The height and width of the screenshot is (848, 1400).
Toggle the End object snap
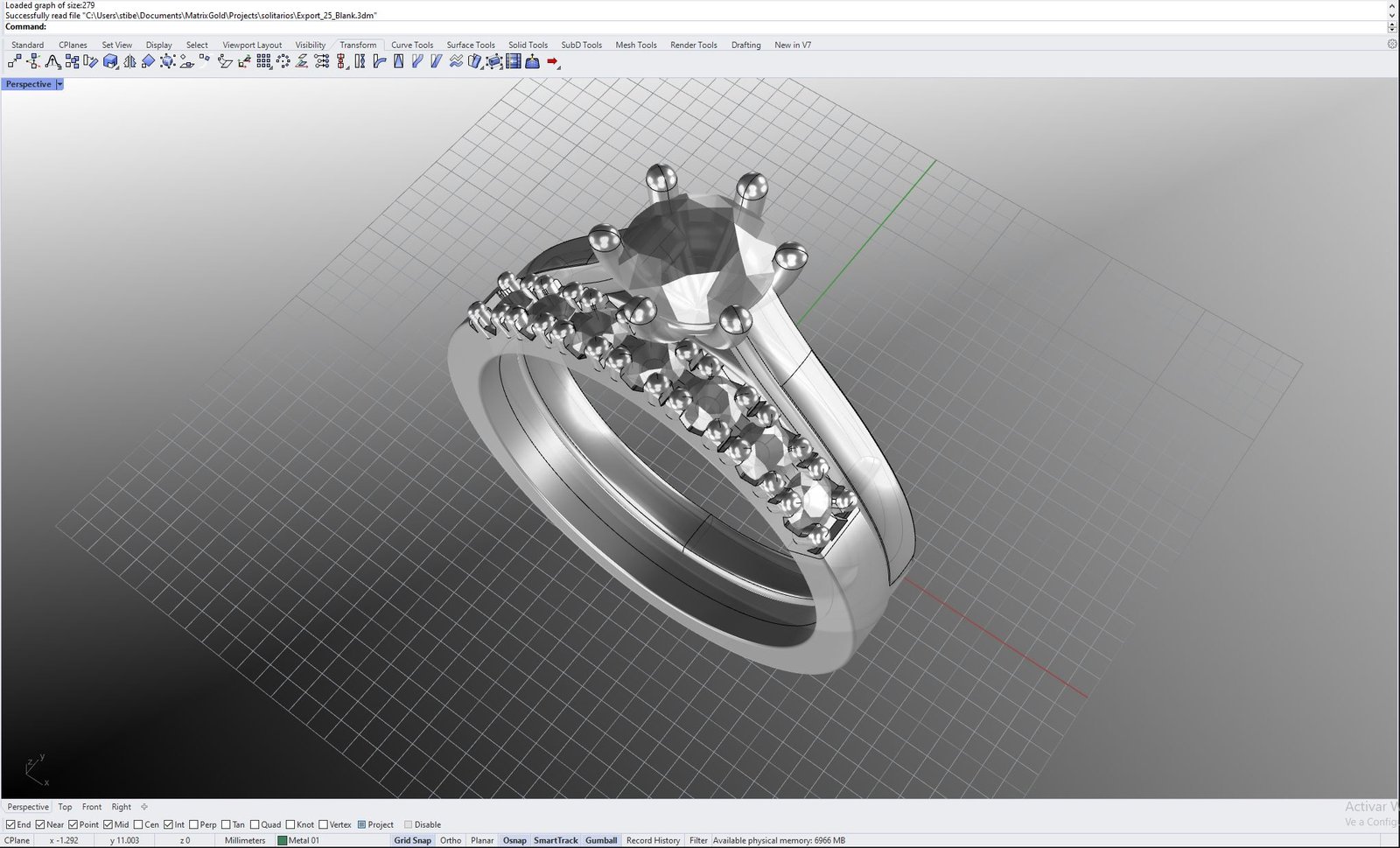coord(11,823)
